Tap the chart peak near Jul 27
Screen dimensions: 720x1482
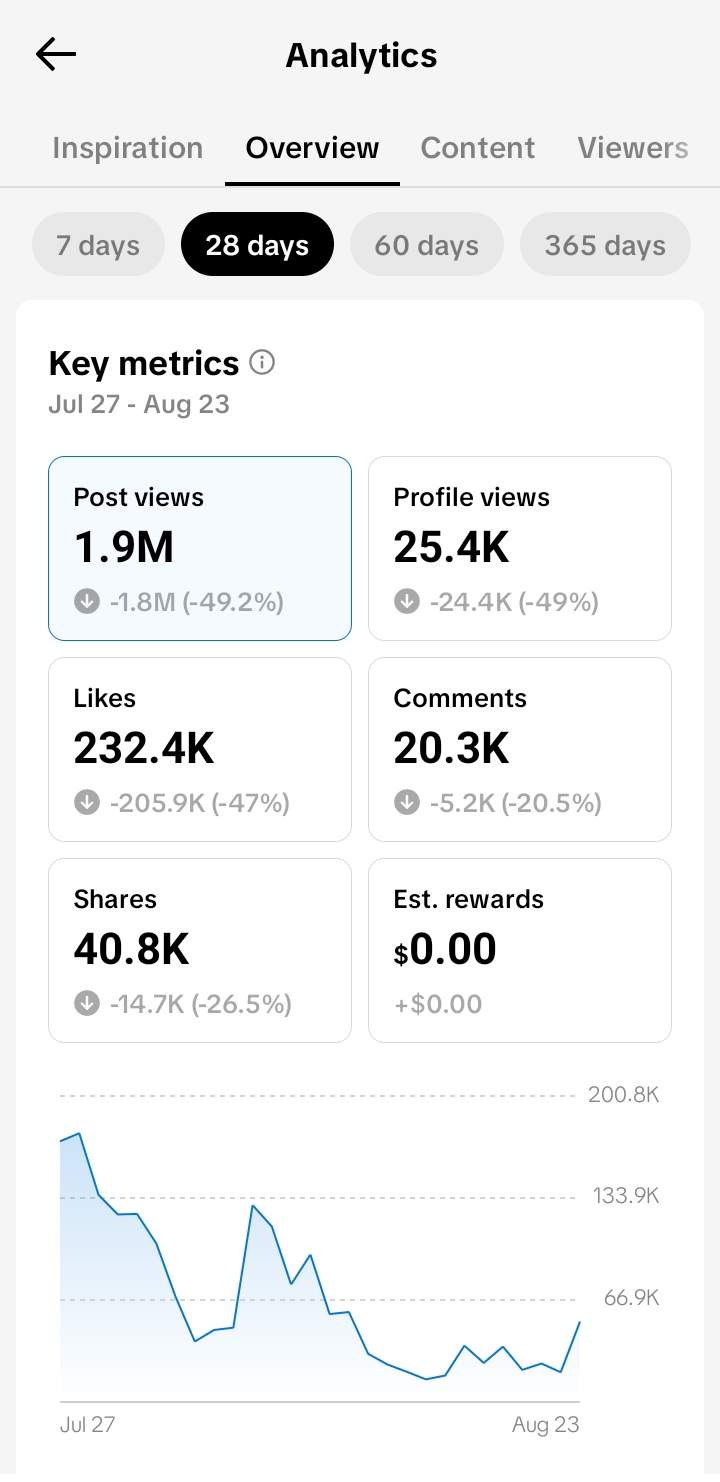[x=79, y=1134]
